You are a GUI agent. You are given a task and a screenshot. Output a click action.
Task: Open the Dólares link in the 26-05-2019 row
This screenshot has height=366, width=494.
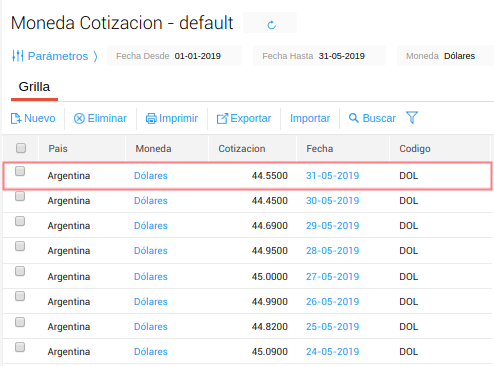[151, 302]
